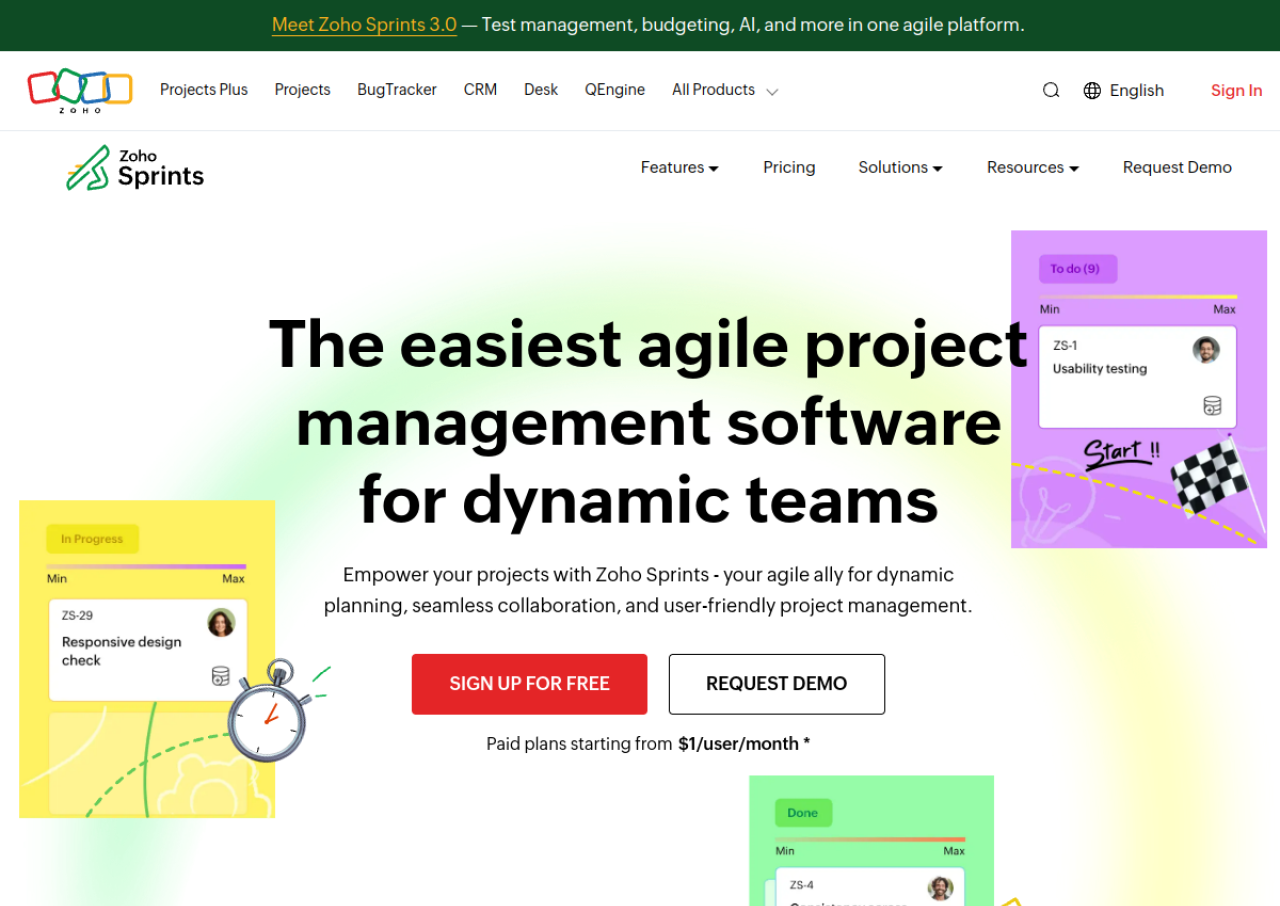This screenshot has width=1280, height=906.
Task: Open the Features dropdown menu
Action: pyautogui.click(x=680, y=168)
